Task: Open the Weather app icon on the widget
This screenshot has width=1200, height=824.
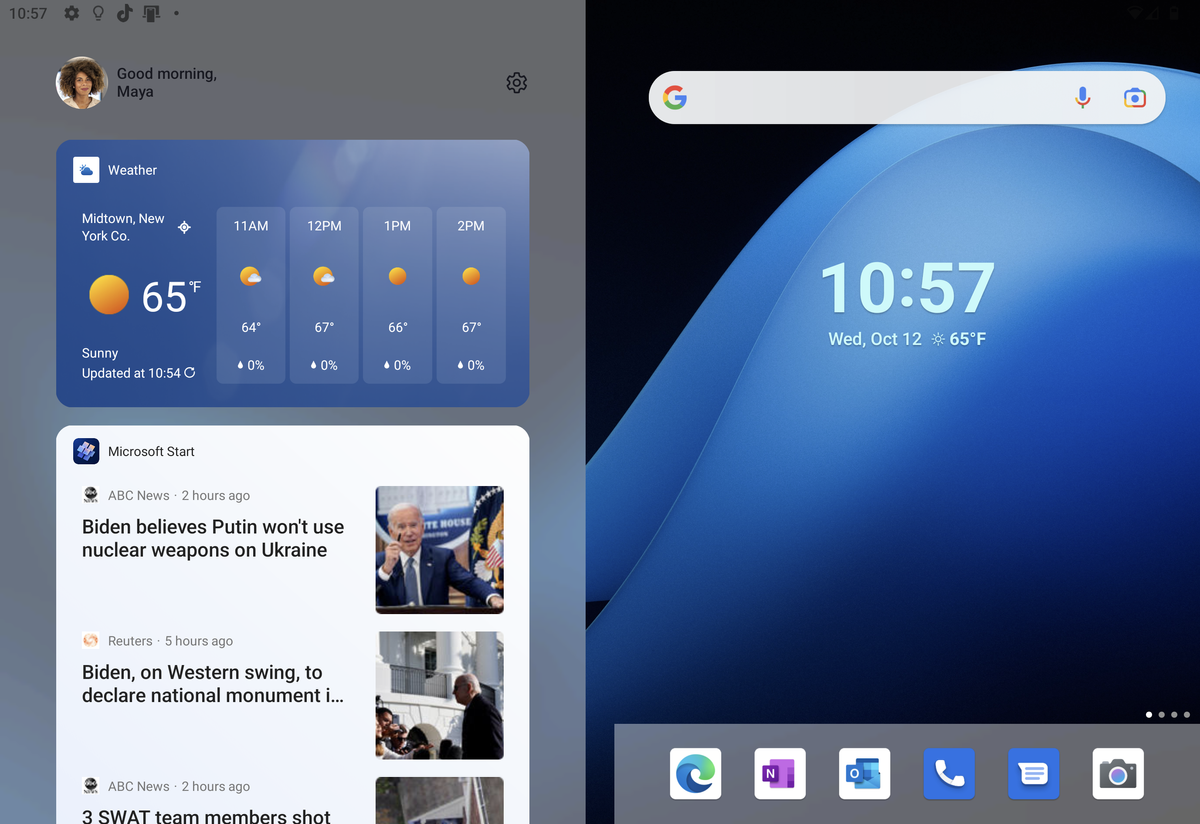Action: tap(86, 169)
